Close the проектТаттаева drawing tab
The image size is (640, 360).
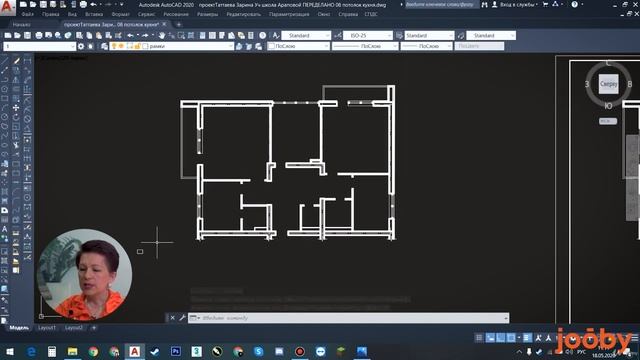click(164, 24)
